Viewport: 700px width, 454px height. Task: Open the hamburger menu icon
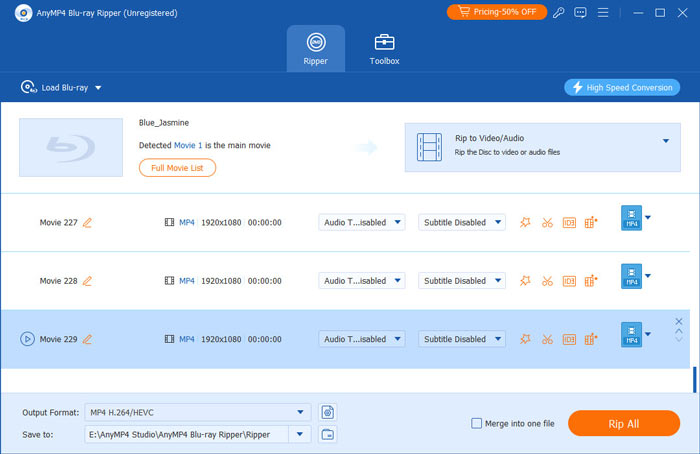pos(603,12)
